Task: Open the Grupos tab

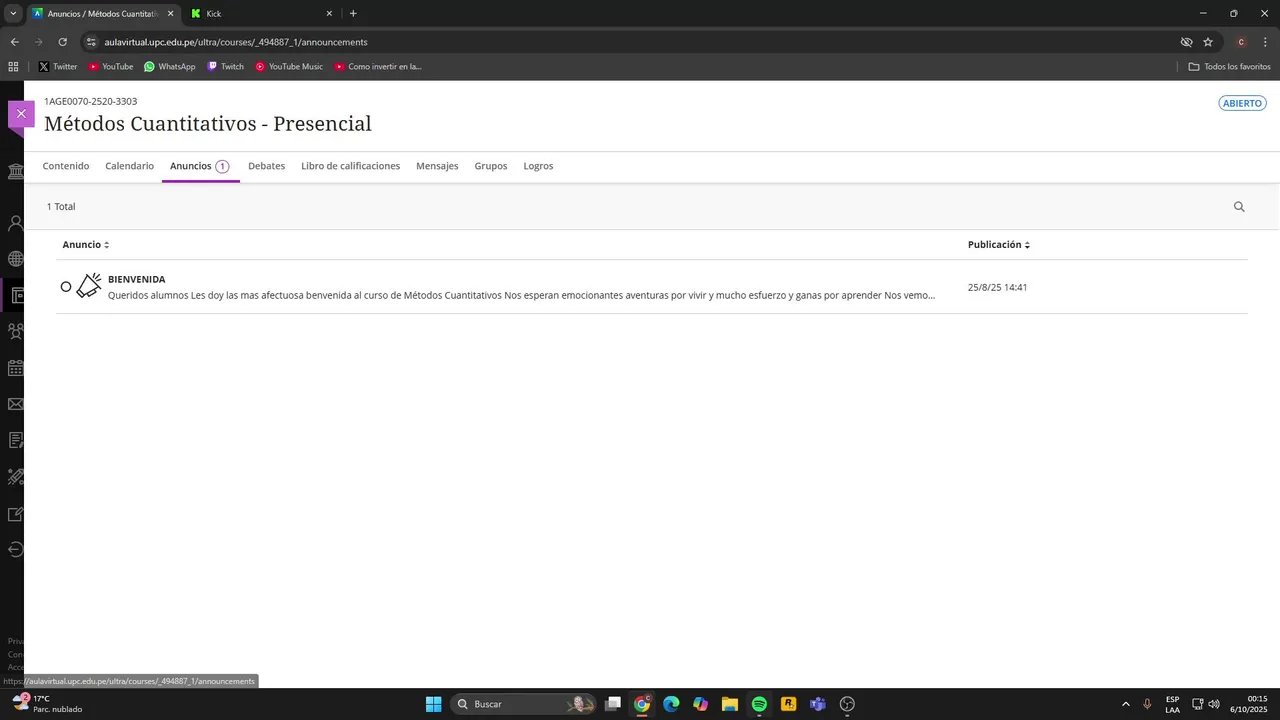Action: 491,166
